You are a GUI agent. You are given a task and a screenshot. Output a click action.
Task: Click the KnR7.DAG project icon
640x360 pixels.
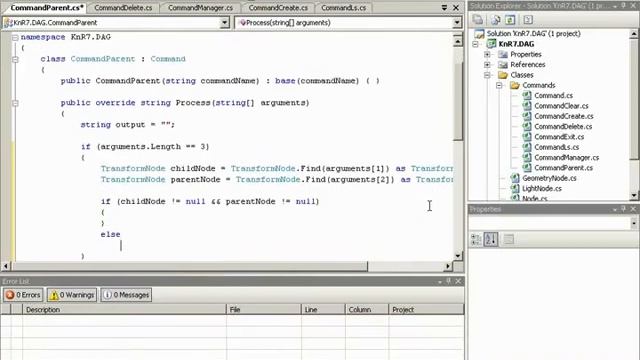tap(491, 44)
